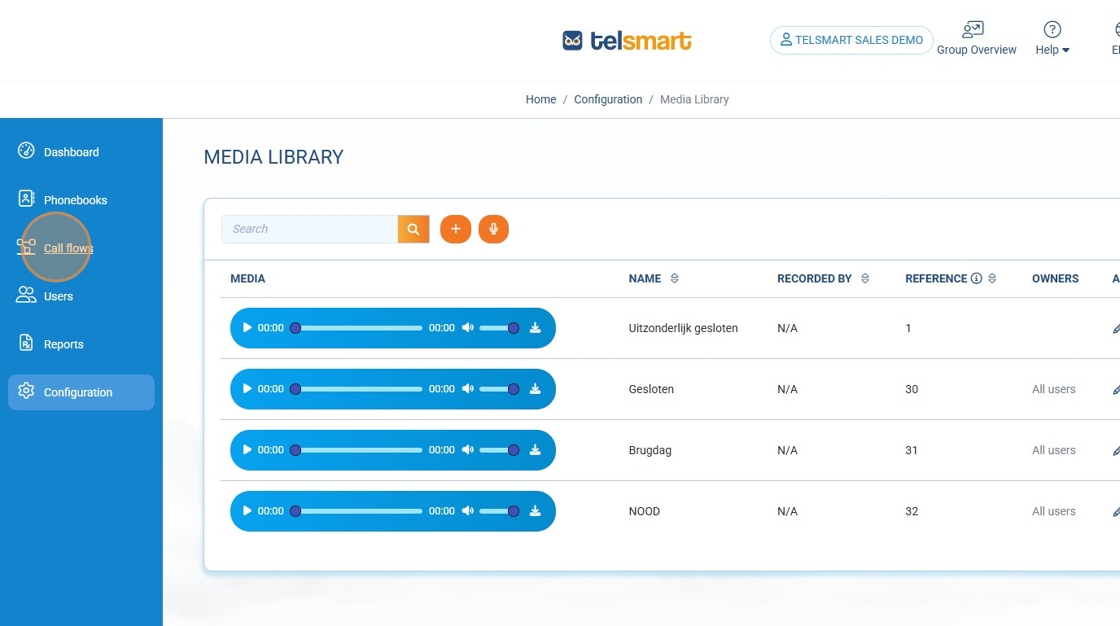
Task: Mute the Brugdag audio player
Action: point(467,450)
